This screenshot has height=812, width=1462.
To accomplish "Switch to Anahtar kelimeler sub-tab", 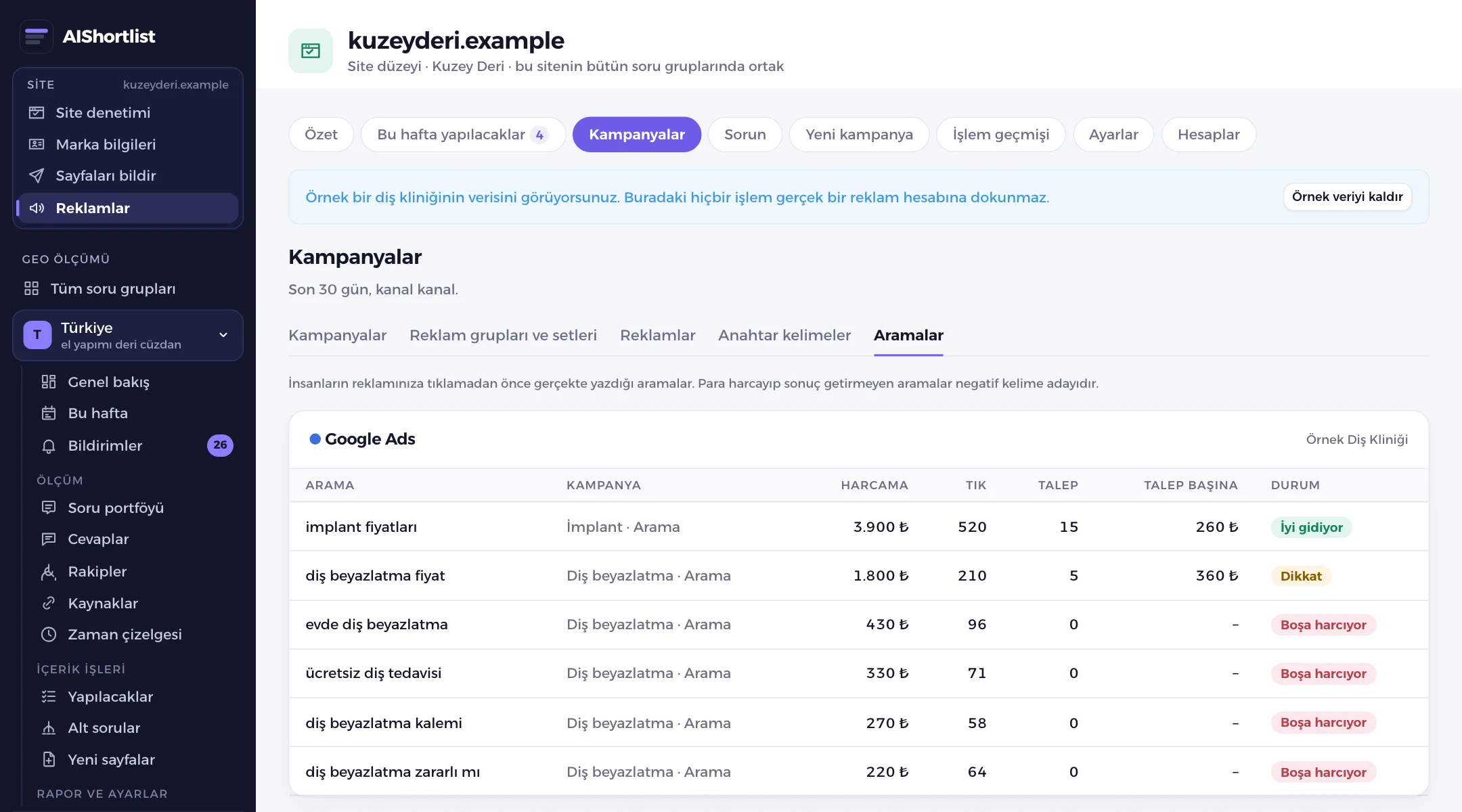I will pos(784,335).
